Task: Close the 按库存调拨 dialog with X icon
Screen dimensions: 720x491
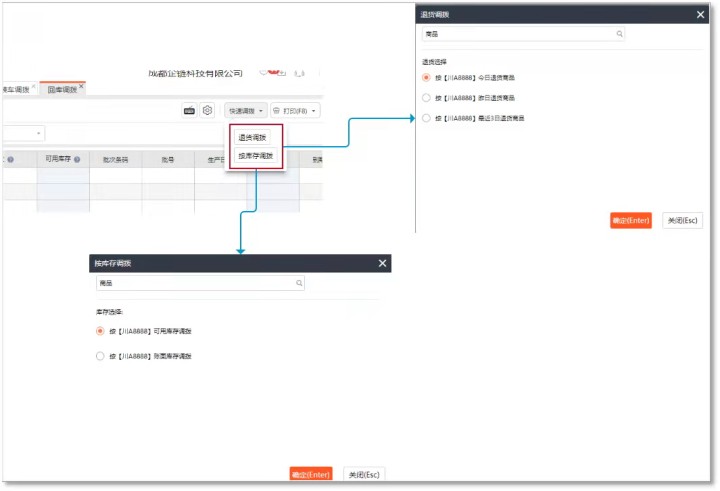Action: pos(382,263)
